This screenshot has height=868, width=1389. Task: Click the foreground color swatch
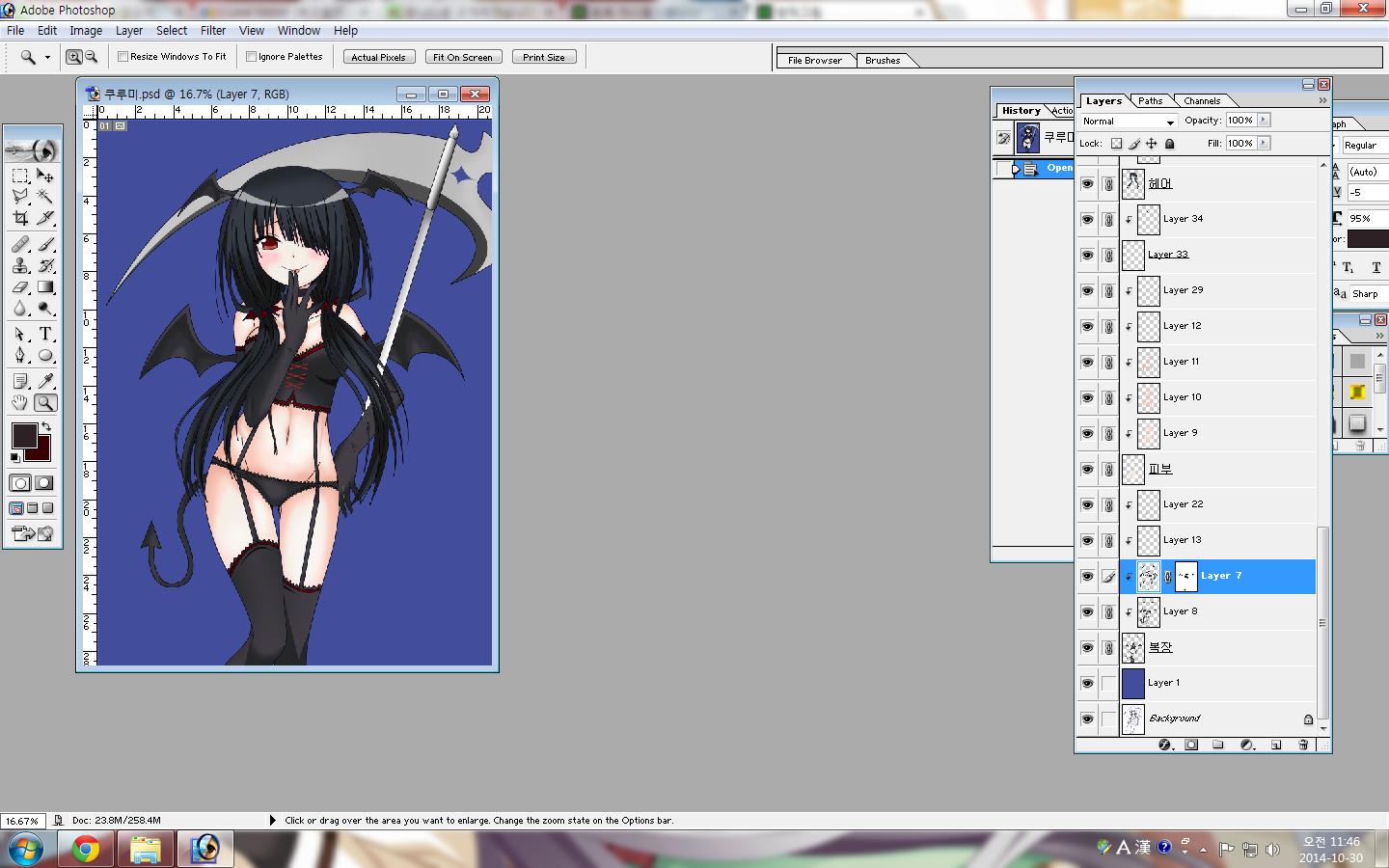point(23,435)
